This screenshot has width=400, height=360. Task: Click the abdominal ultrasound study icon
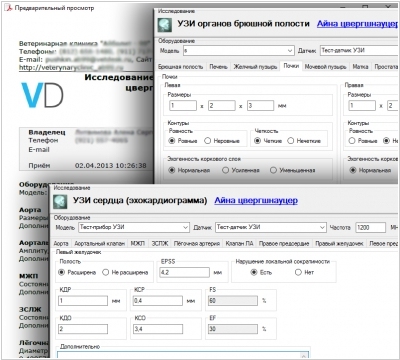tap(165, 25)
